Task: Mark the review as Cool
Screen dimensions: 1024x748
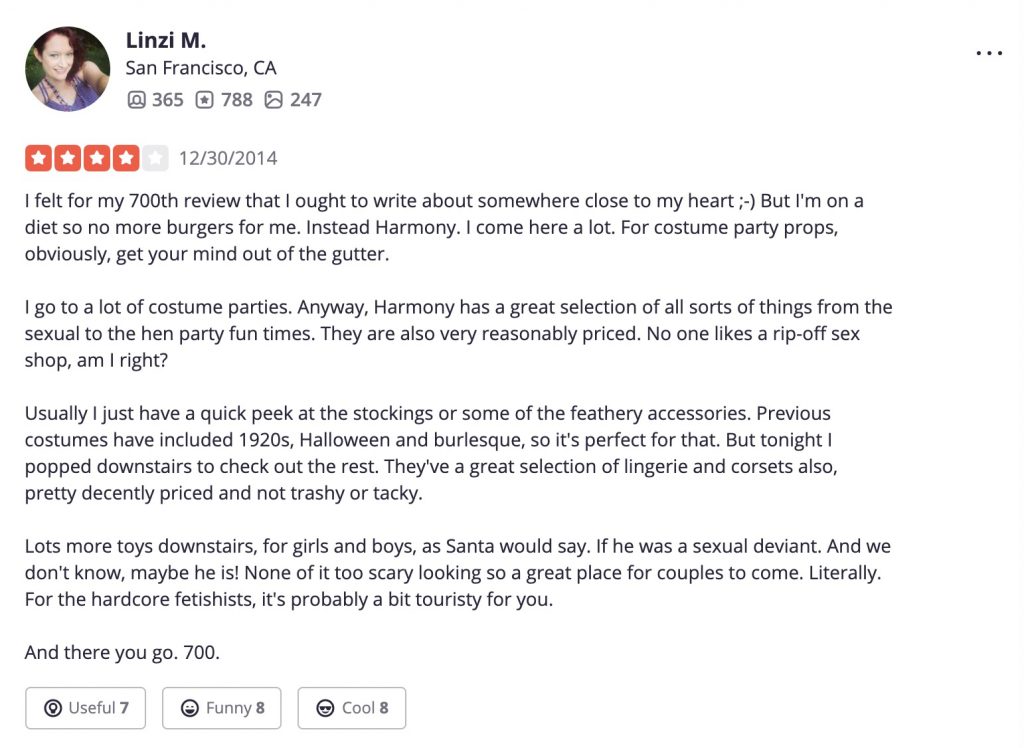Action: click(351, 707)
